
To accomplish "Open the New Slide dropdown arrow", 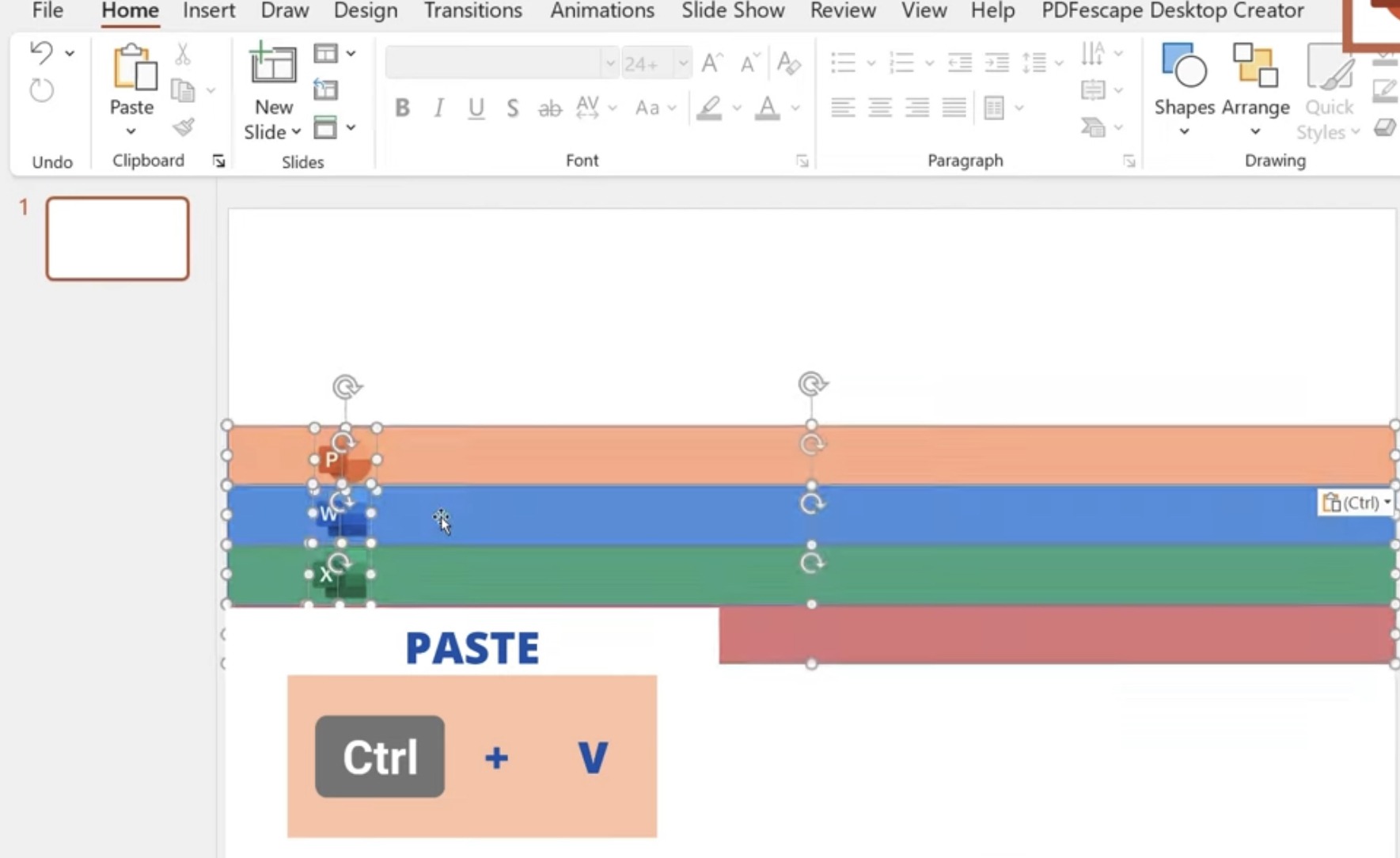I will point(296,132).
